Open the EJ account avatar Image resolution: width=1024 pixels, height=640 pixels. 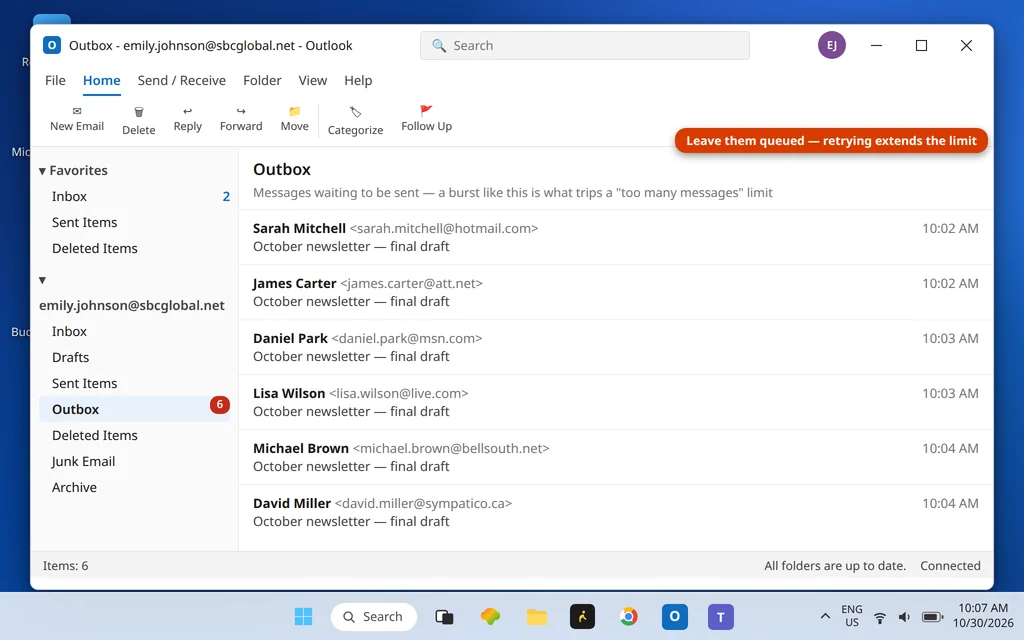tap(831, 45)
